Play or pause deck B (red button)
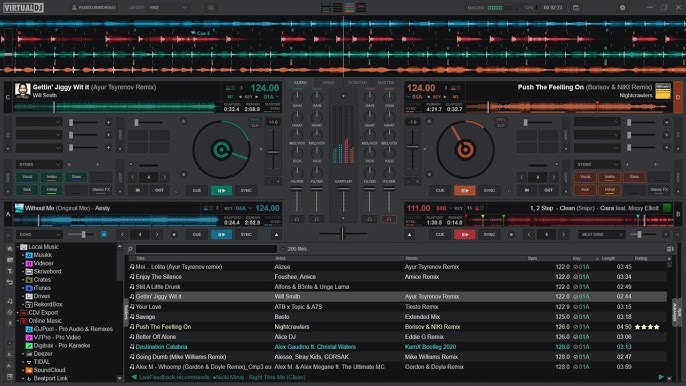 [465, 235]
